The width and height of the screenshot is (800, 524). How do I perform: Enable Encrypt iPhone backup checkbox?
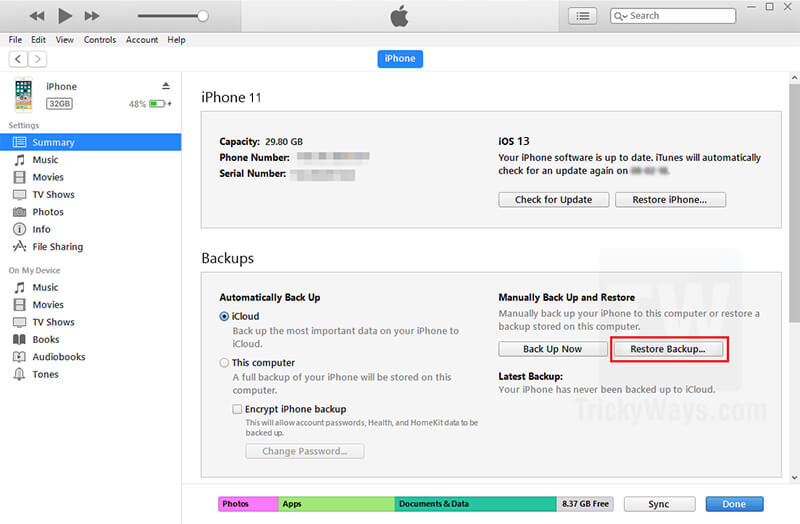(237, 409)
